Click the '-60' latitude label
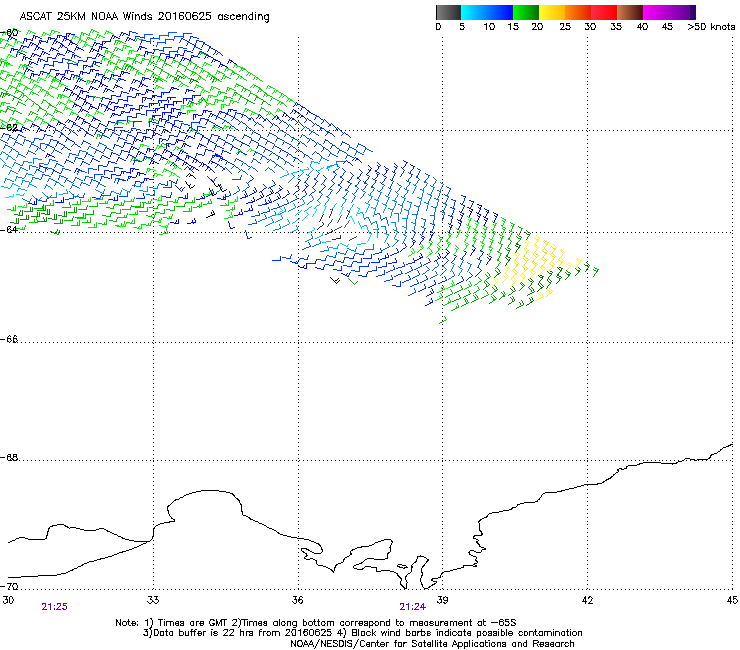Image resolution: width=740 pixels, height=650 pixels. [x=10, y=33]
